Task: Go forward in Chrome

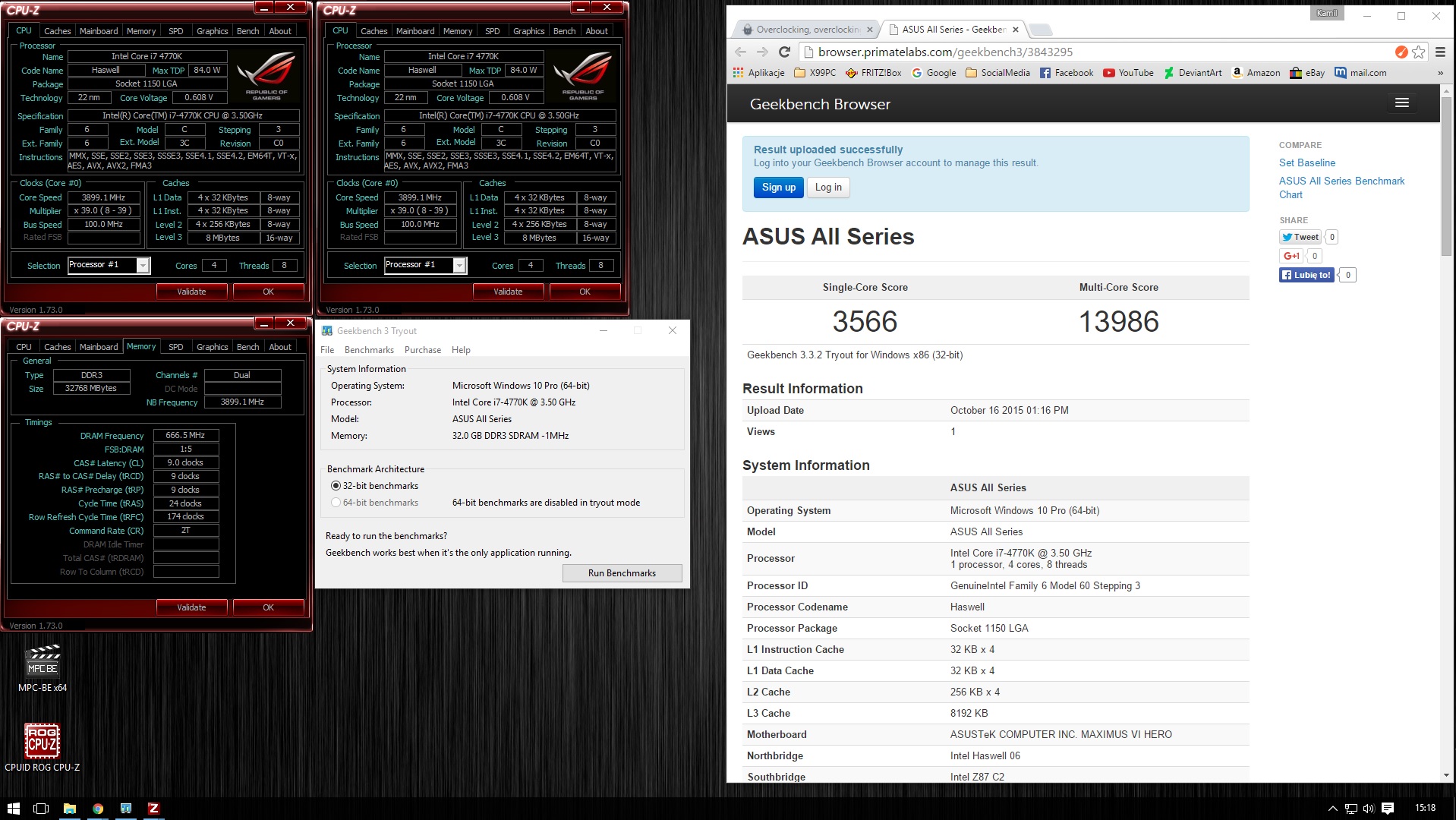Action: coord(762,52)
